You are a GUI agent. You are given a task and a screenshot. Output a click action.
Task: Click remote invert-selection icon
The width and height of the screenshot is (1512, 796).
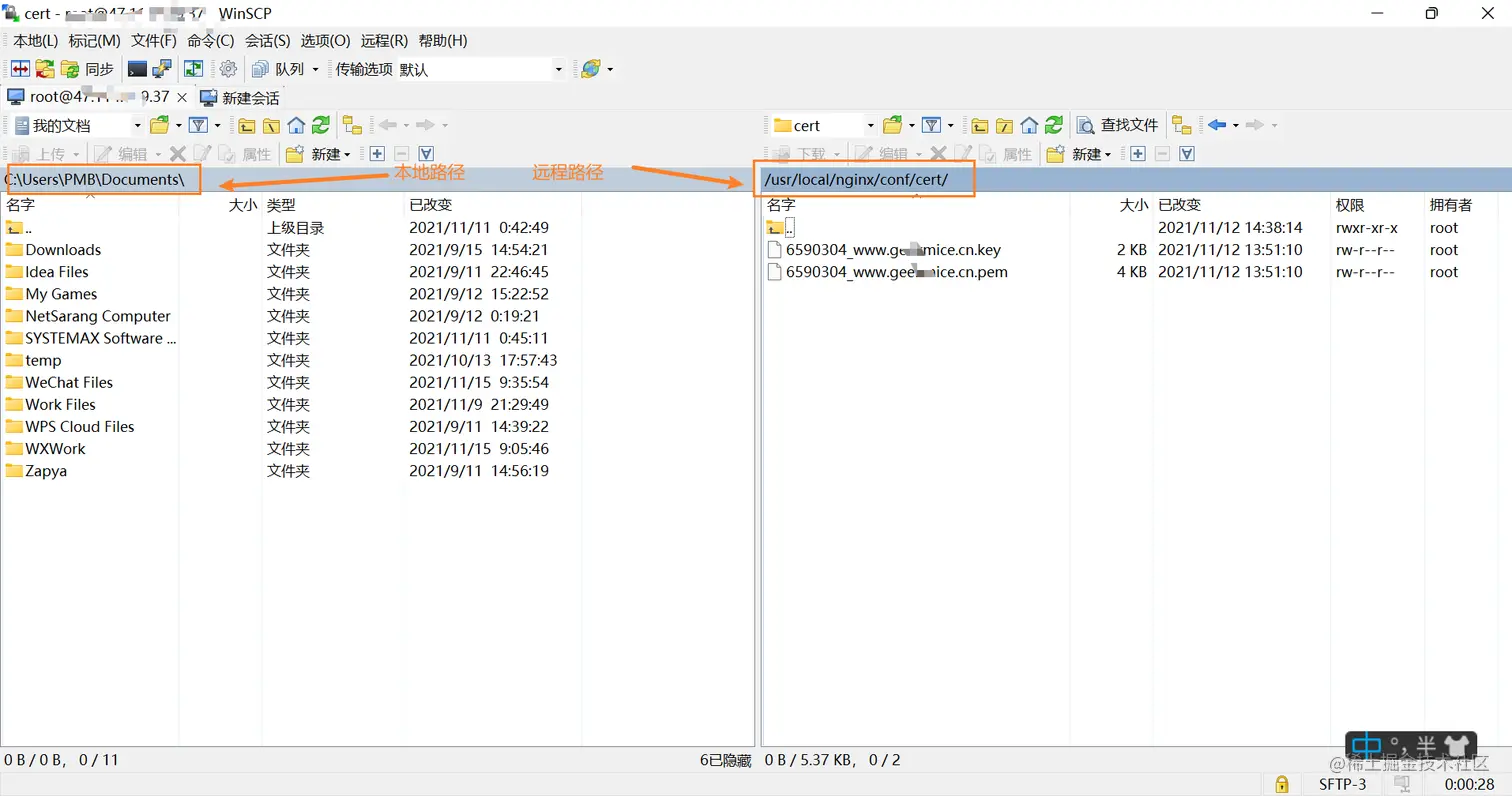tap(1187, 154)
